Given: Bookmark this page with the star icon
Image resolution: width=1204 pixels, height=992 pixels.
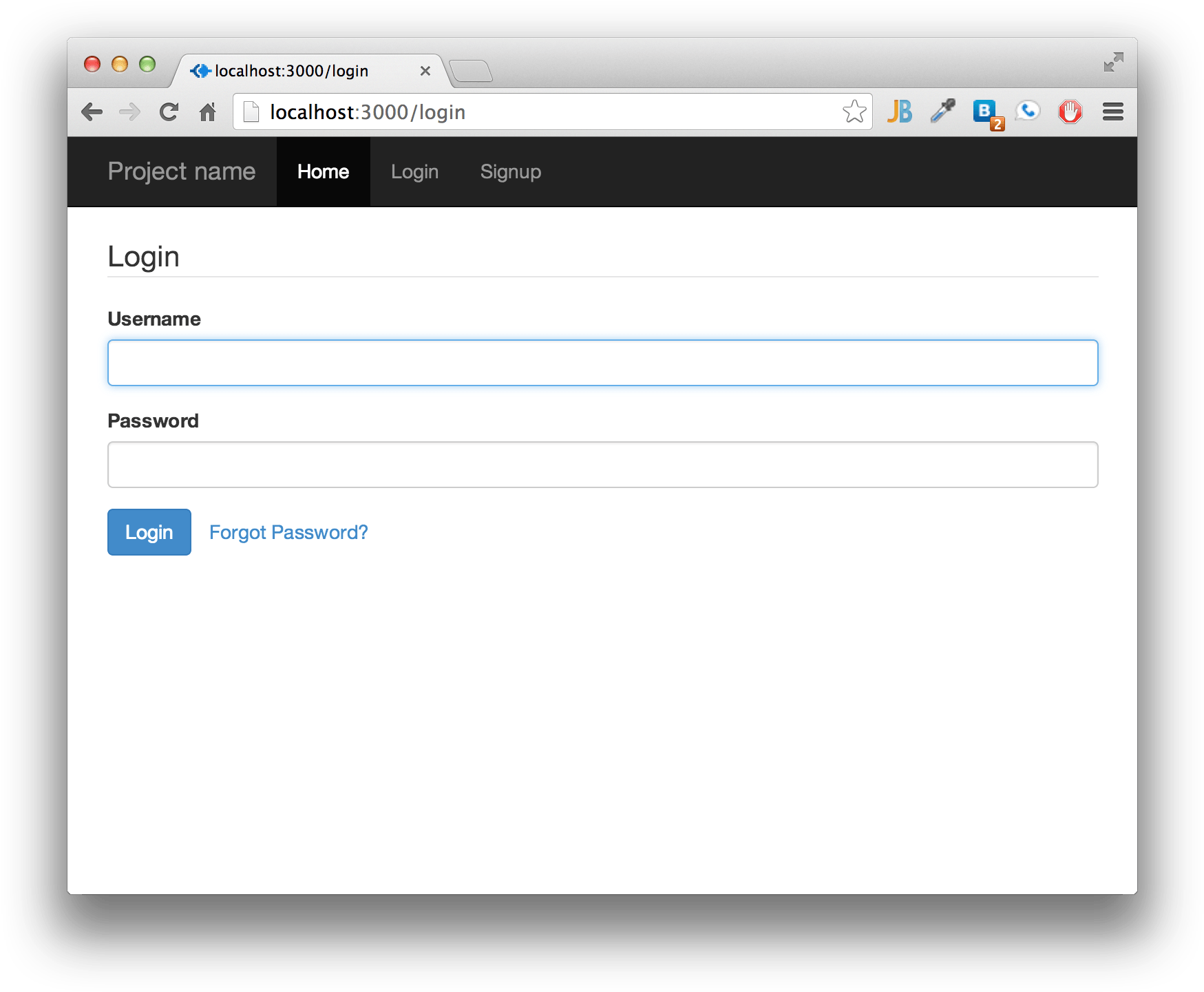Looking at the screenshot, I should (x=854, y=112).
